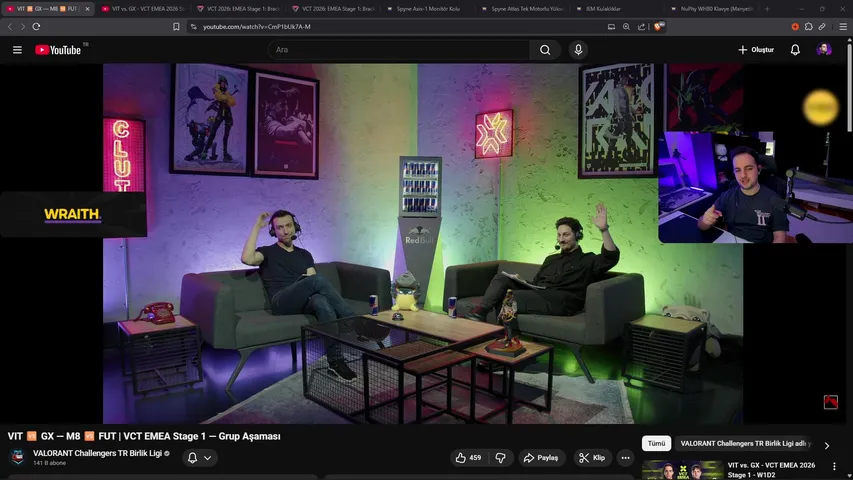Open YouTube notifications bell in the header
This screenshot has width=853, height=480.
pyautogui.click(x=795, y=50)
